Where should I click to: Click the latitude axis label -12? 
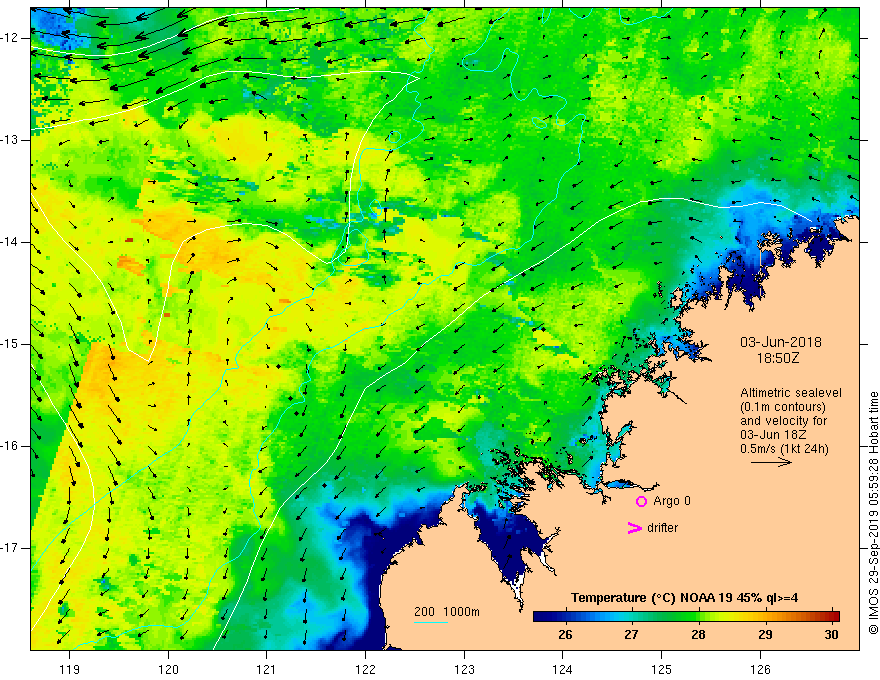tap(11, 38)
